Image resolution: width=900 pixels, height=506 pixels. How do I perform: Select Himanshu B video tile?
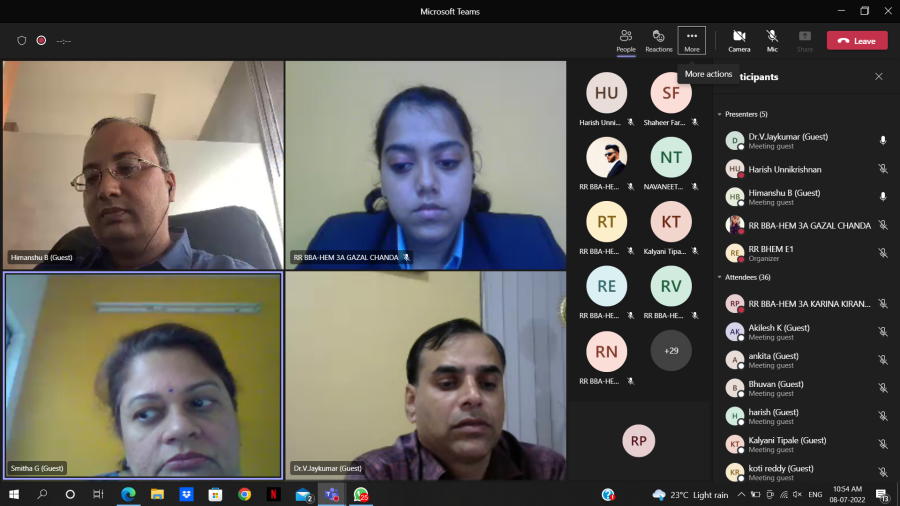(142, 165)
